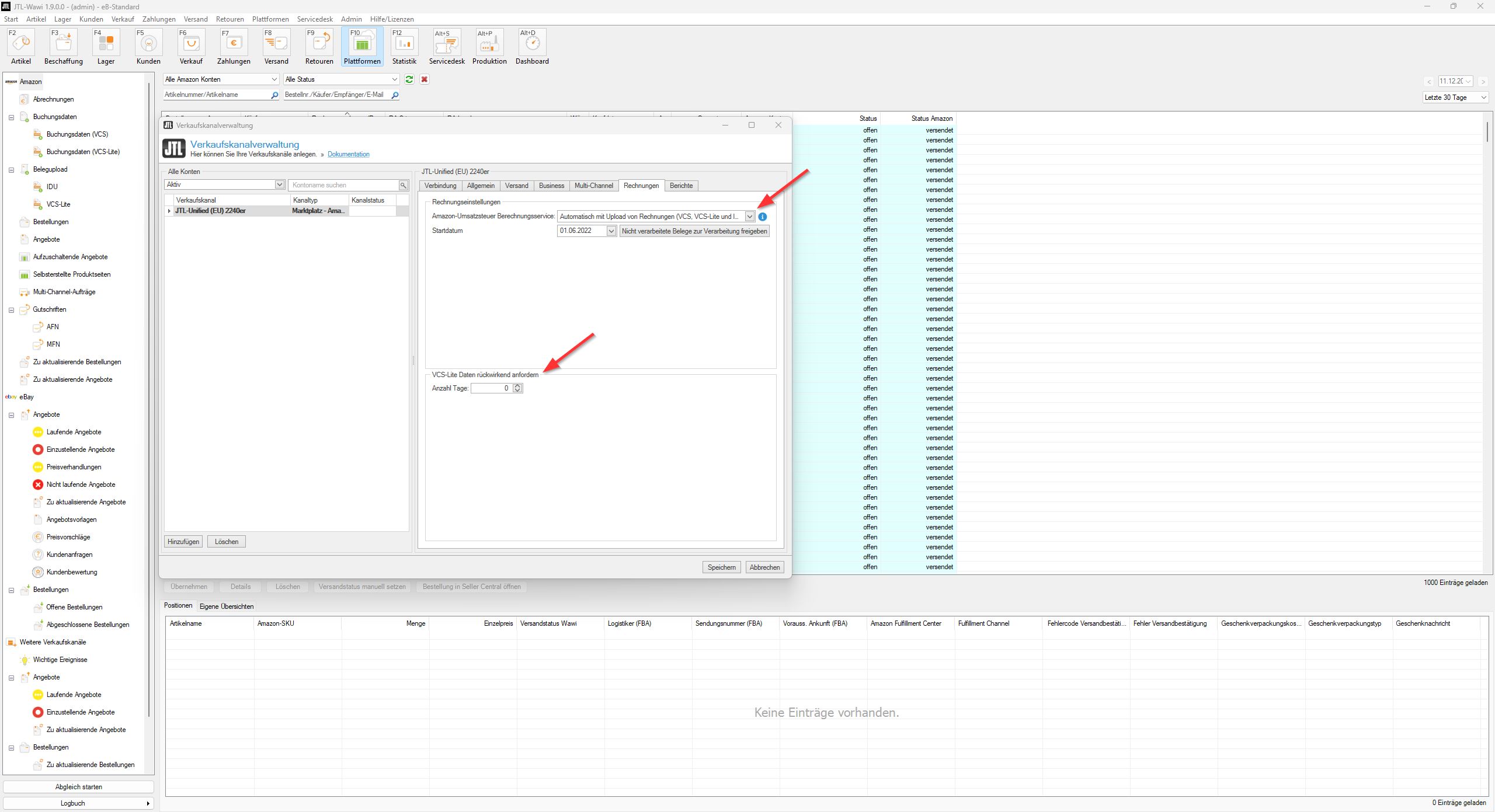Open the Versand toolbar module
The height and width of the screenshot is (812, 1495).
pos(276,47)
